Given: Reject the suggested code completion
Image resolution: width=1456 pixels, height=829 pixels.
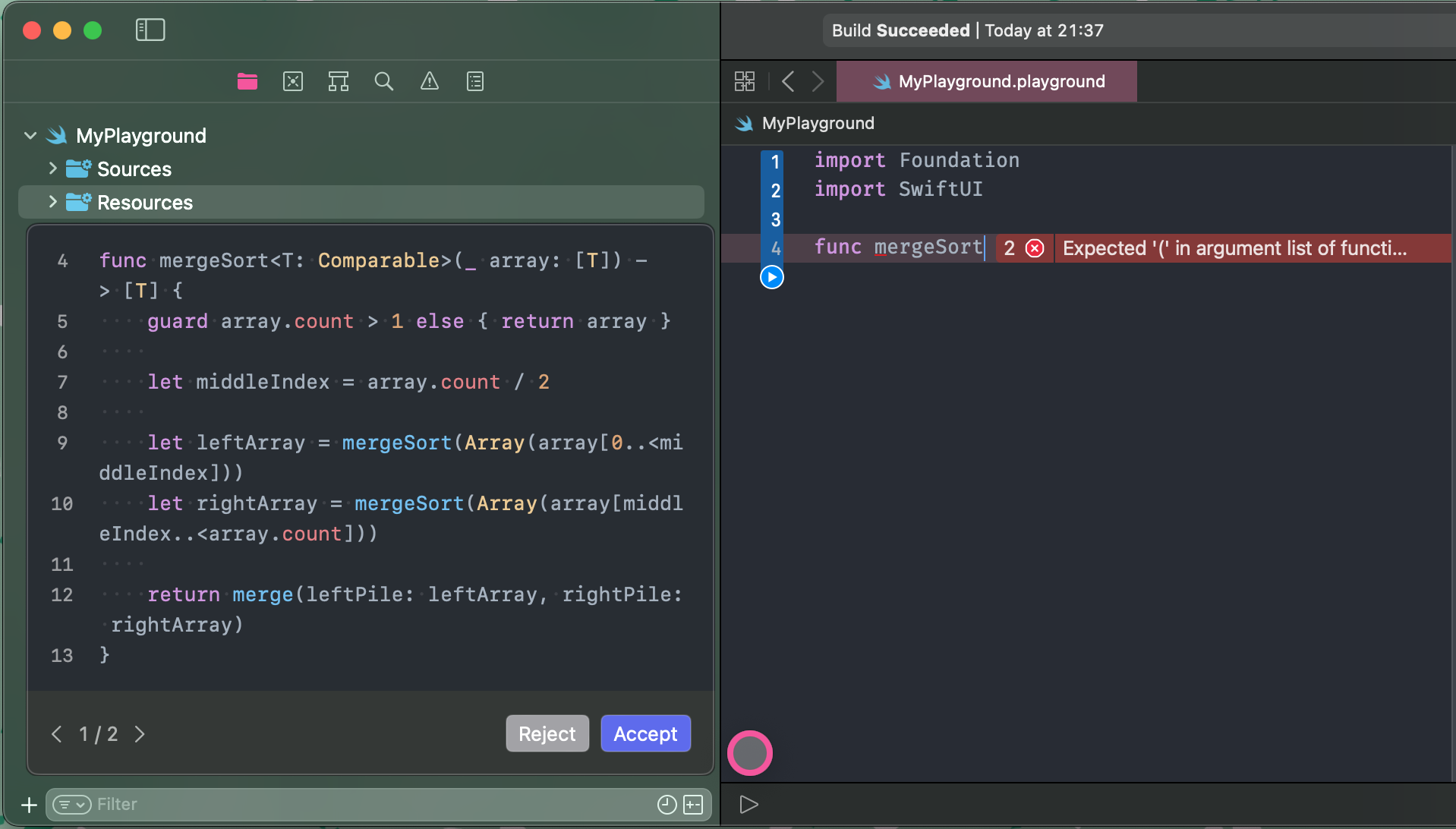Looking at the screenshot, I should tap(547, 733).
